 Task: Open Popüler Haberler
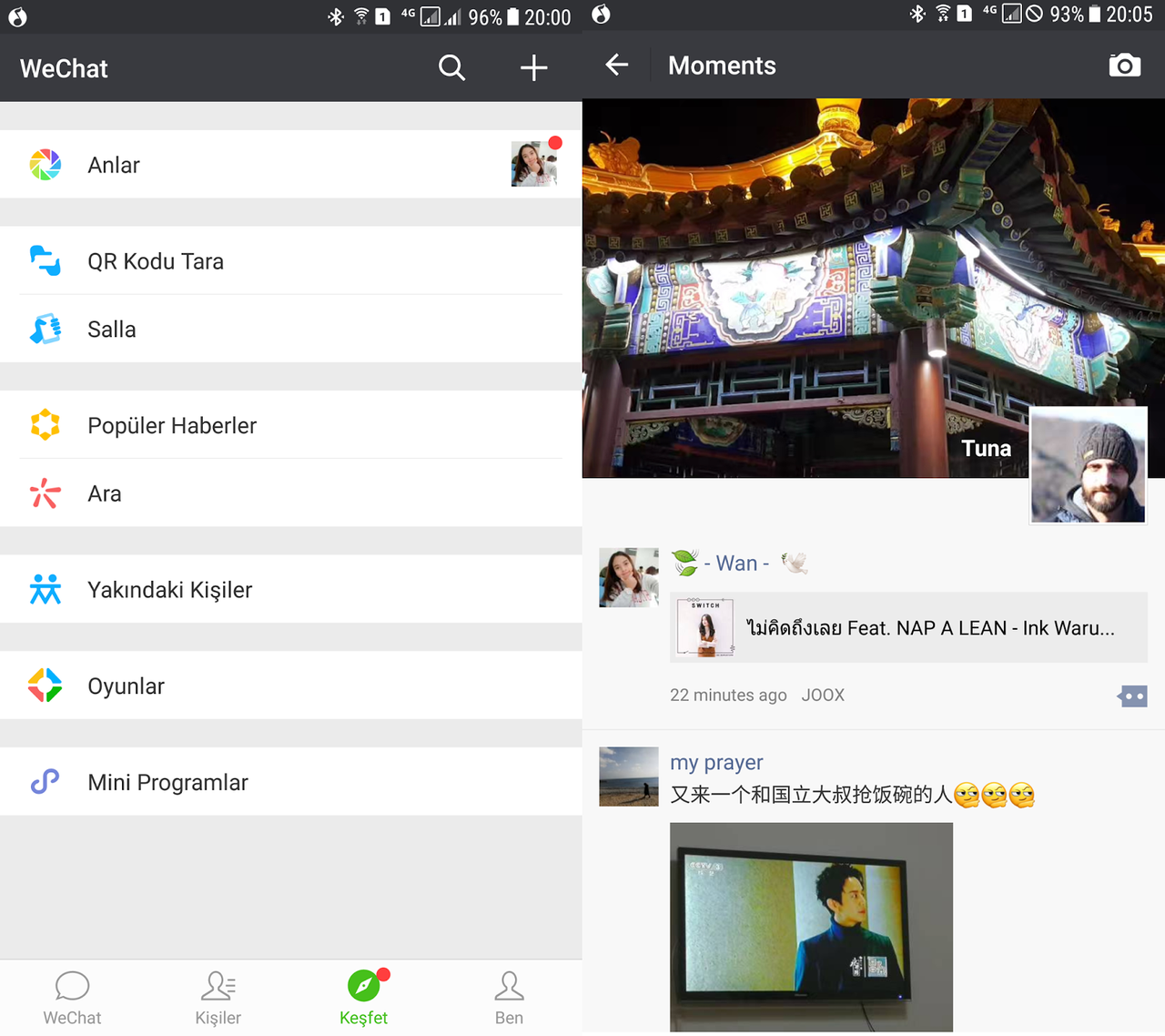(171, 425)
